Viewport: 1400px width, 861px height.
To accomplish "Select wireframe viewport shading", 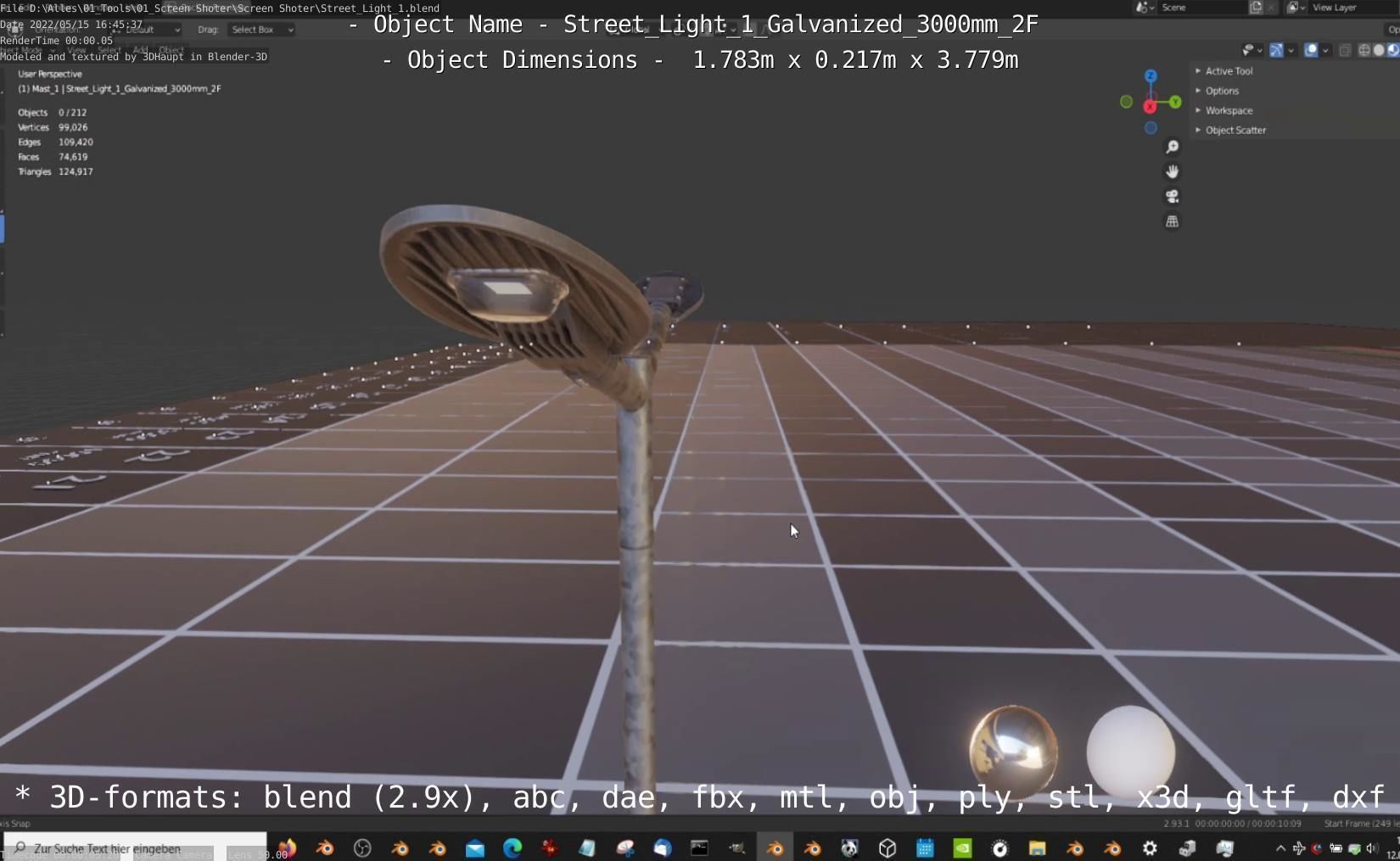I will (1364, 51).
